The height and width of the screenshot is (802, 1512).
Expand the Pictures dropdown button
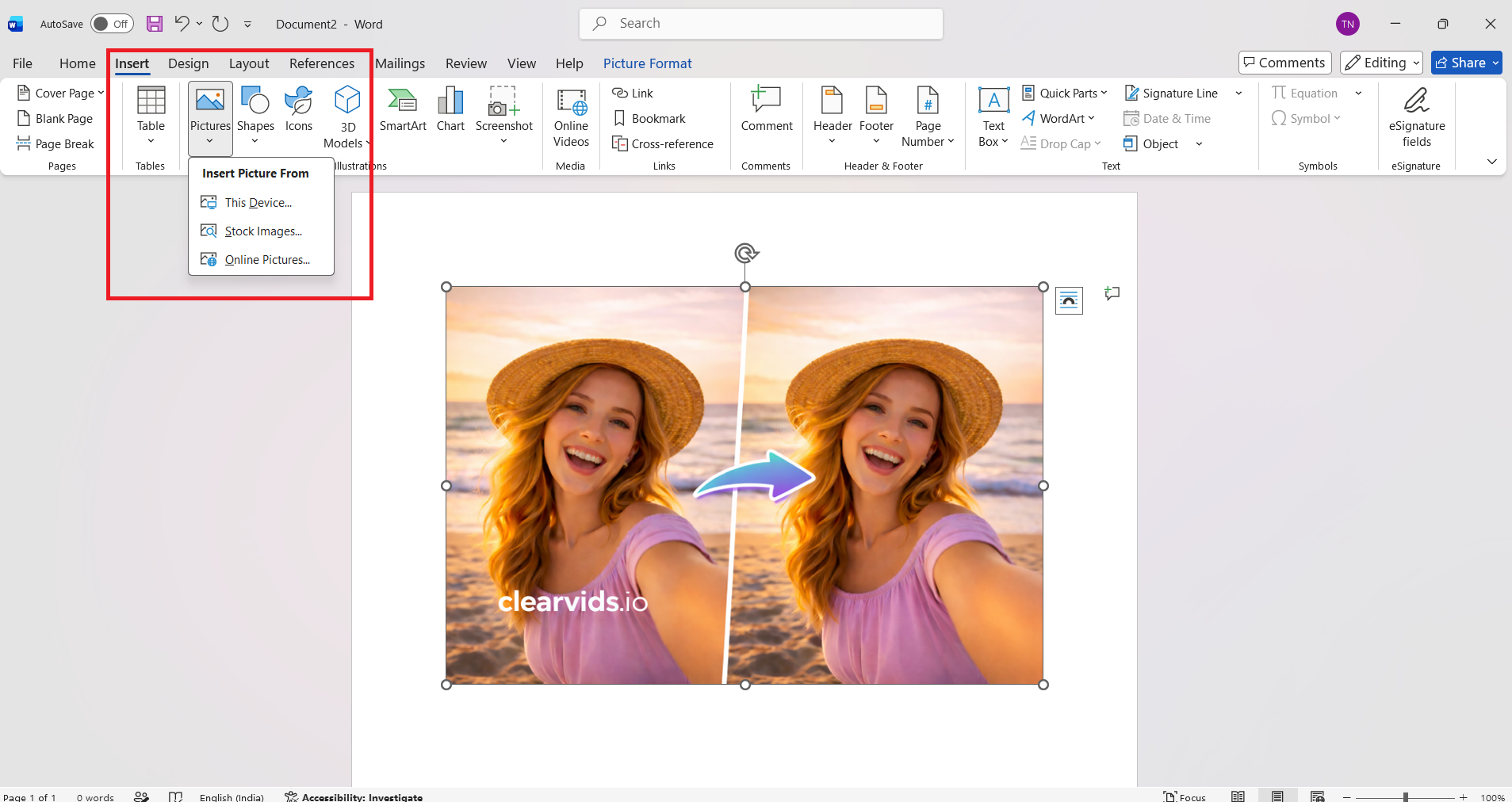[210, 119]
